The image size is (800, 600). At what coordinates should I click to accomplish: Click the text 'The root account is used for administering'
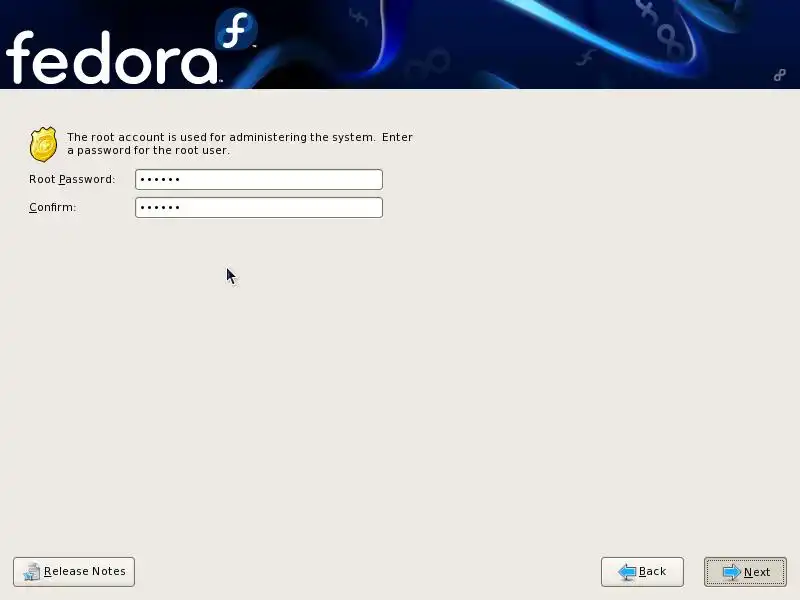[x=186, y=137]
